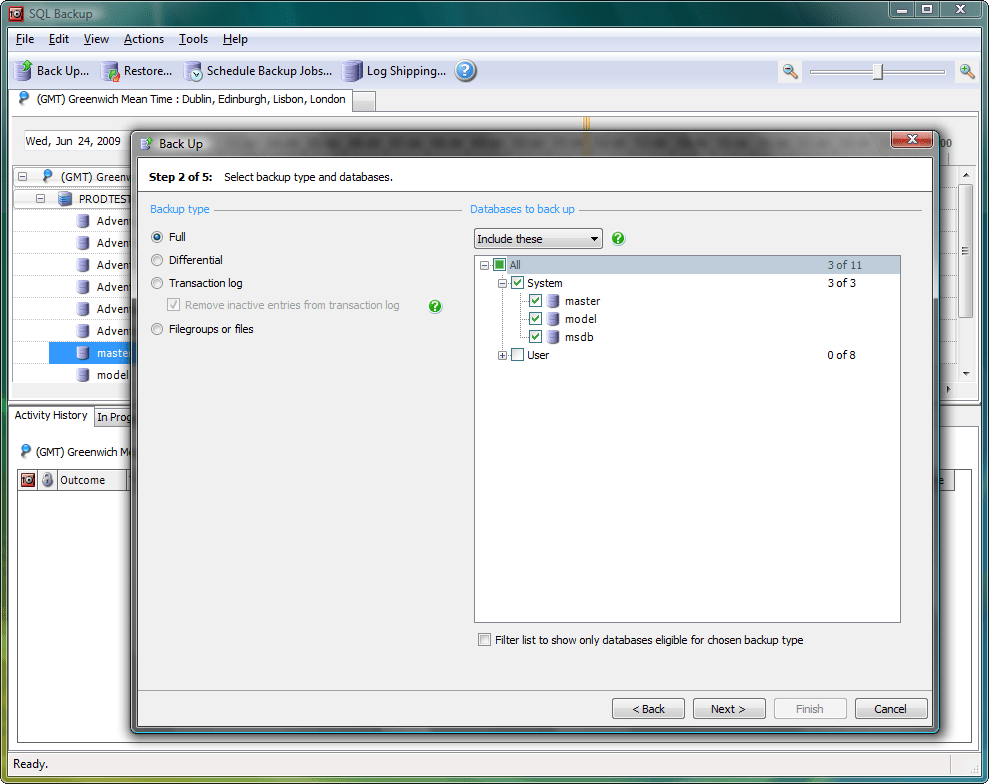Image resolution: width=989 pixels, height=784 pixels.
Task: Click the green help icon beside Include these
Action: 617,238
